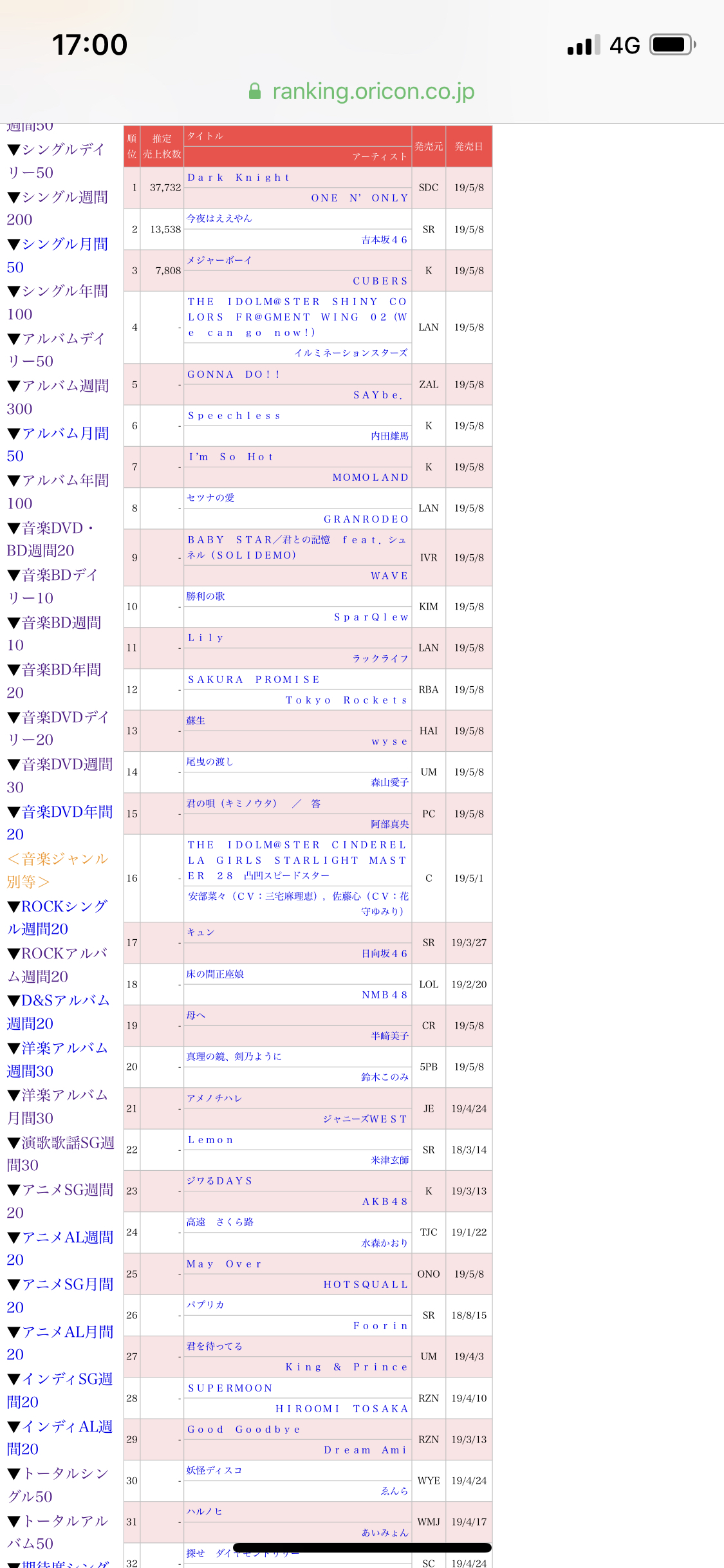724x1568 pixels.
Task: Select the title 'メジャーボーイ'
Action: (219, 261)
